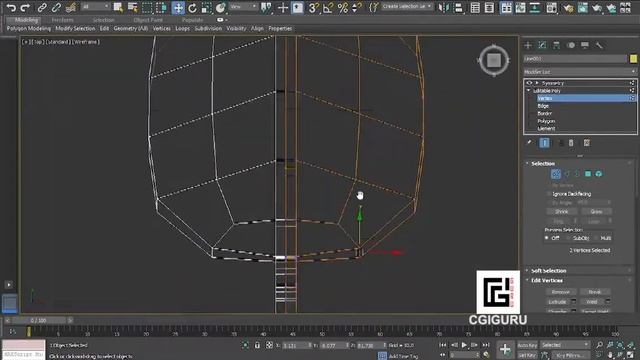Viewport: 640px width, 360px height.
Task: Open the Loops ribbon panel
Action: click(182, 29)
